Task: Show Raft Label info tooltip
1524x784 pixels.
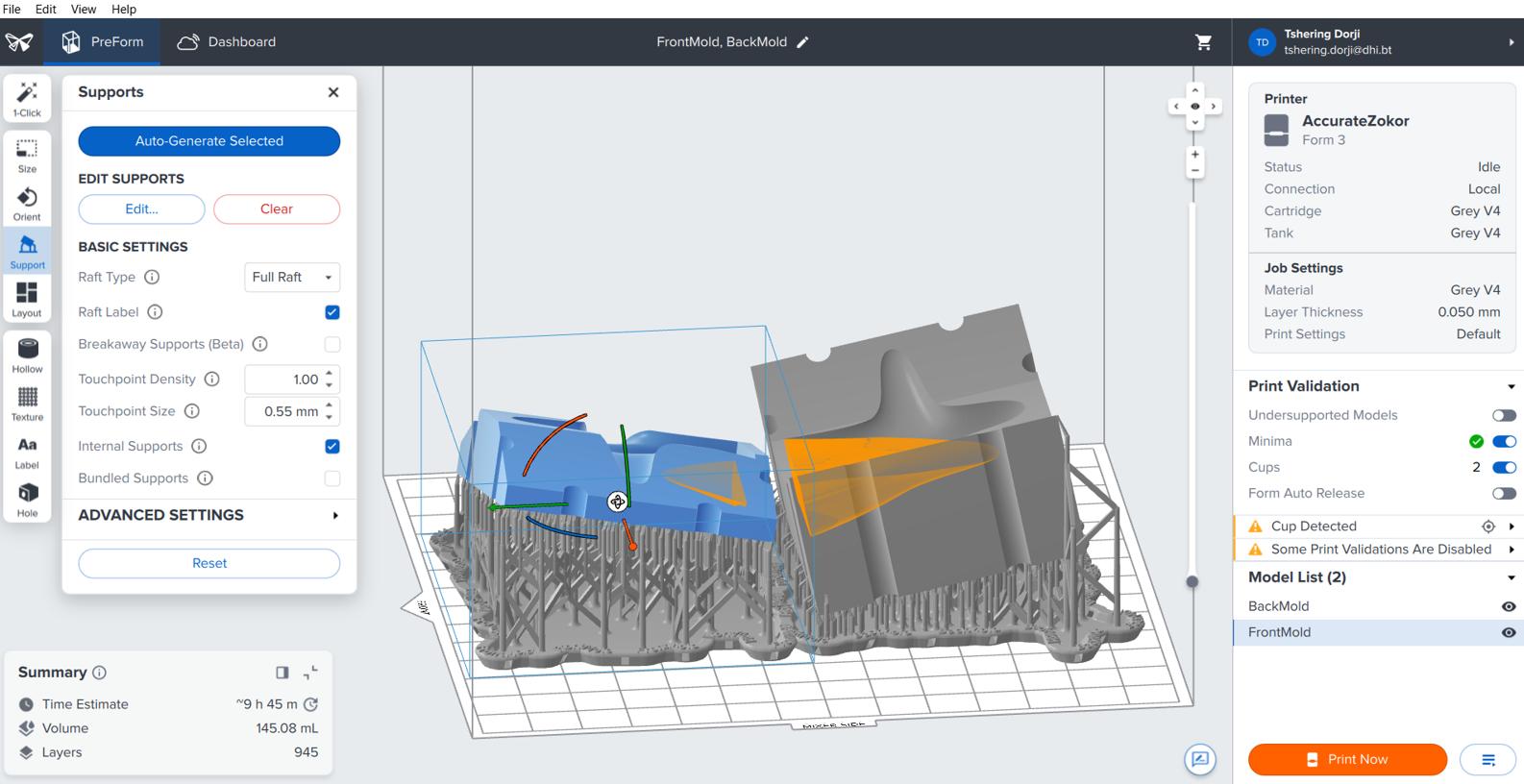Action: coord(155,312)
